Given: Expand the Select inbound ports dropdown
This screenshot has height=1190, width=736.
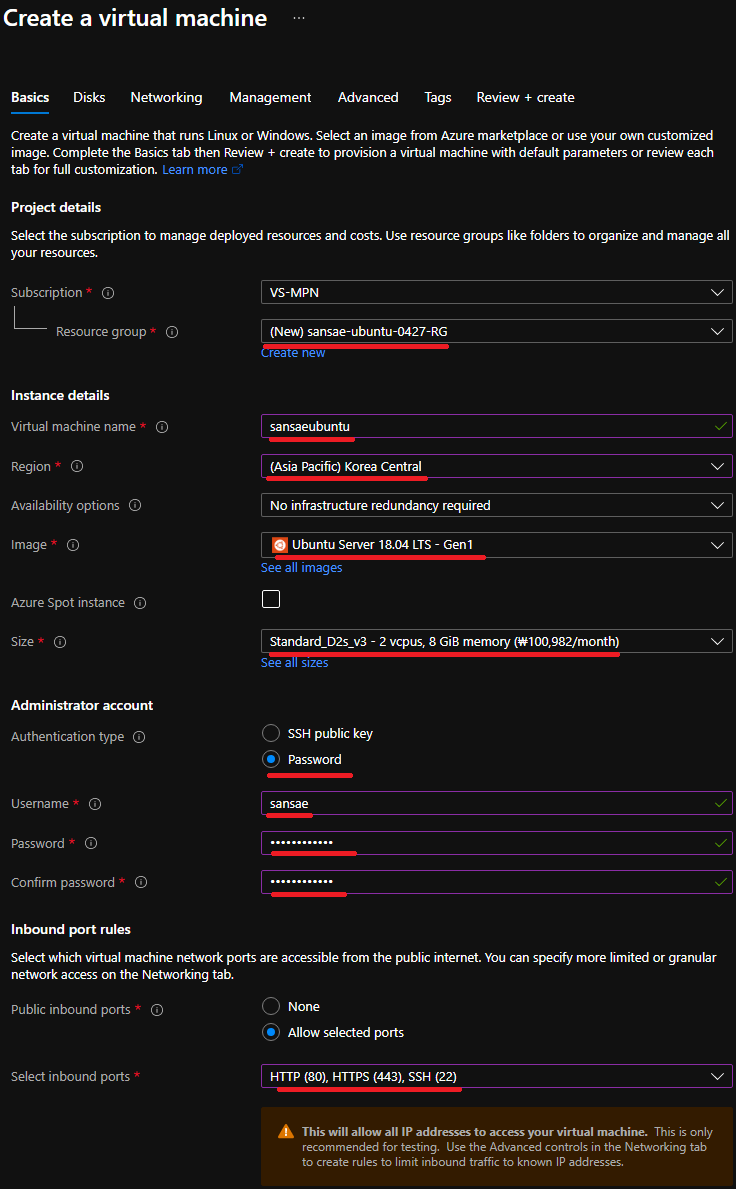Looking at the screenshot, I should pyautogui.click(x=496, y=1076).
